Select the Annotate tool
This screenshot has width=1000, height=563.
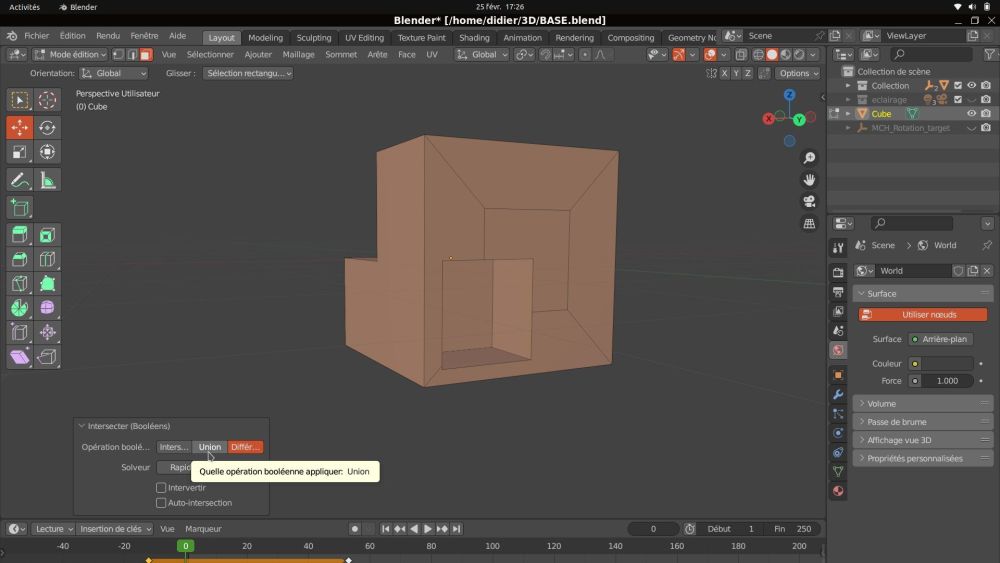point(20,180)
